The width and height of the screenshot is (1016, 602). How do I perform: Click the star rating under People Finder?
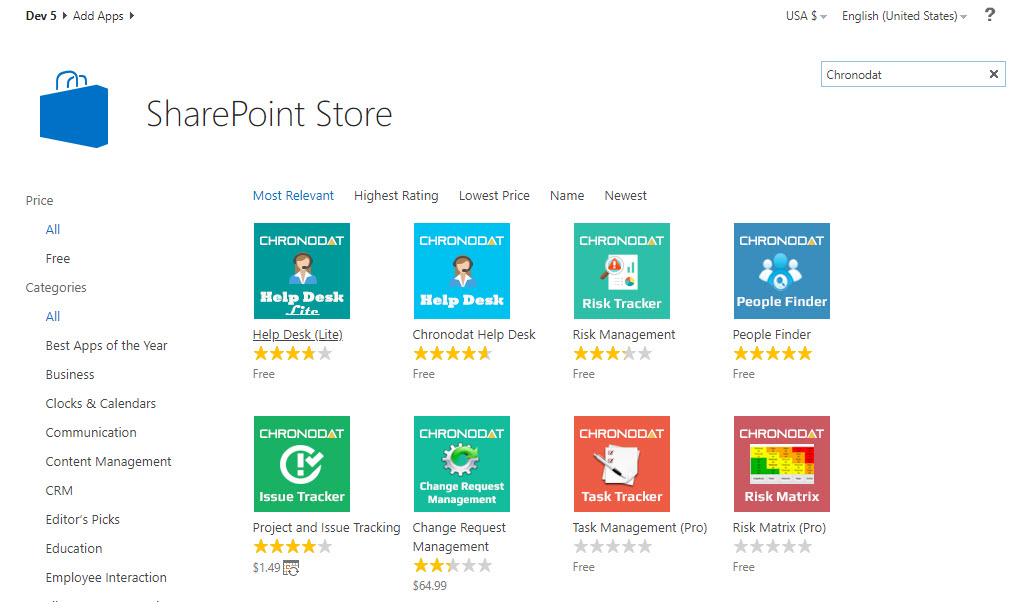tap(772, 353)
